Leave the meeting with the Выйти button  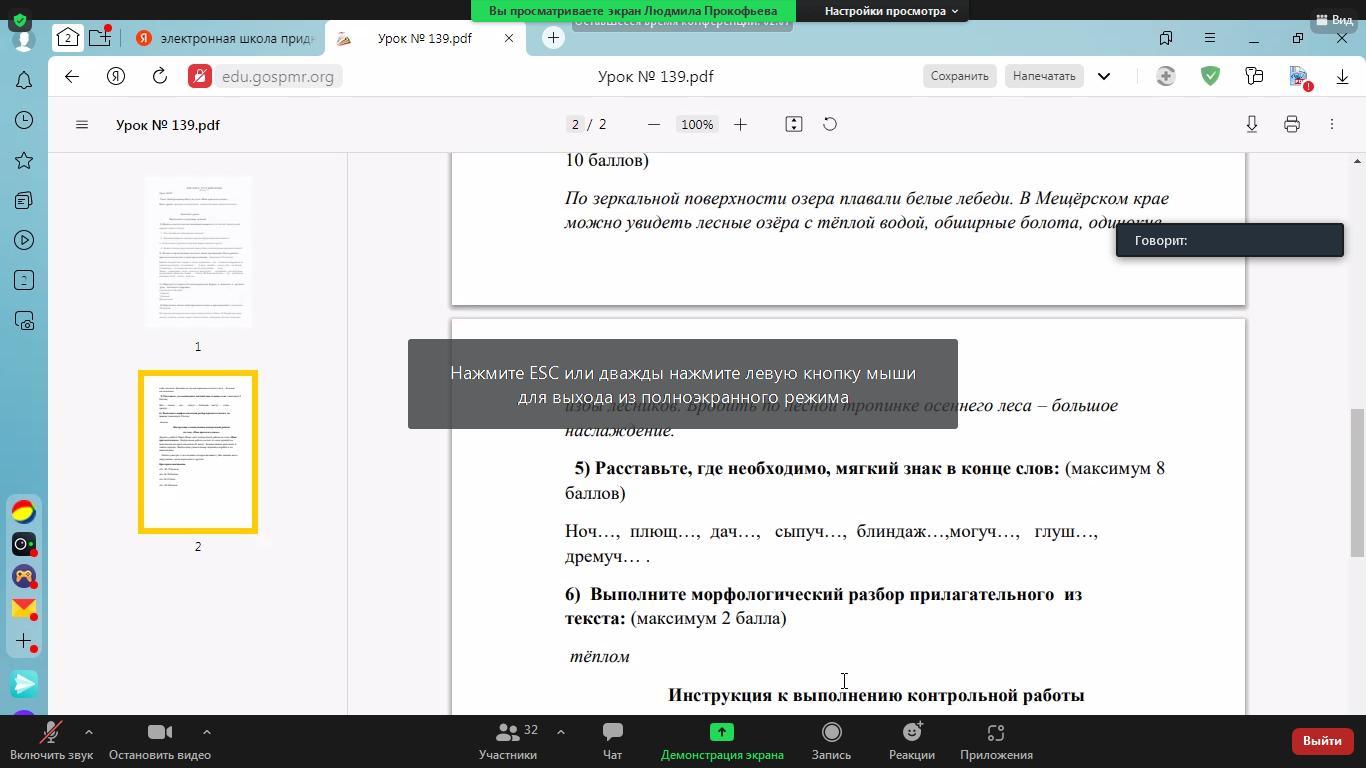coord(1322,741)
